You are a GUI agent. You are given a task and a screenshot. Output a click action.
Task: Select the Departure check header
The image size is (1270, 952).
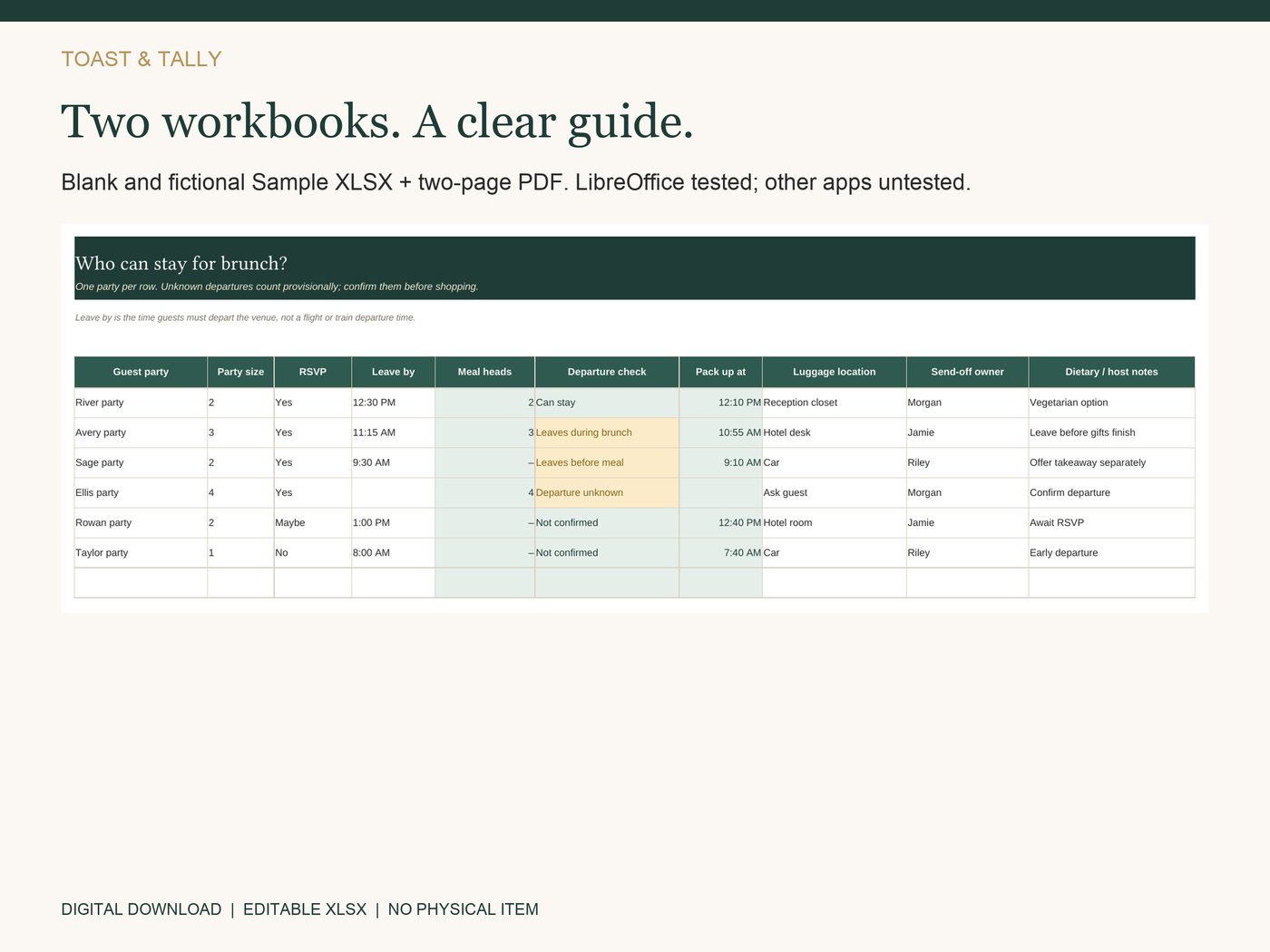(x=607, y=372)
